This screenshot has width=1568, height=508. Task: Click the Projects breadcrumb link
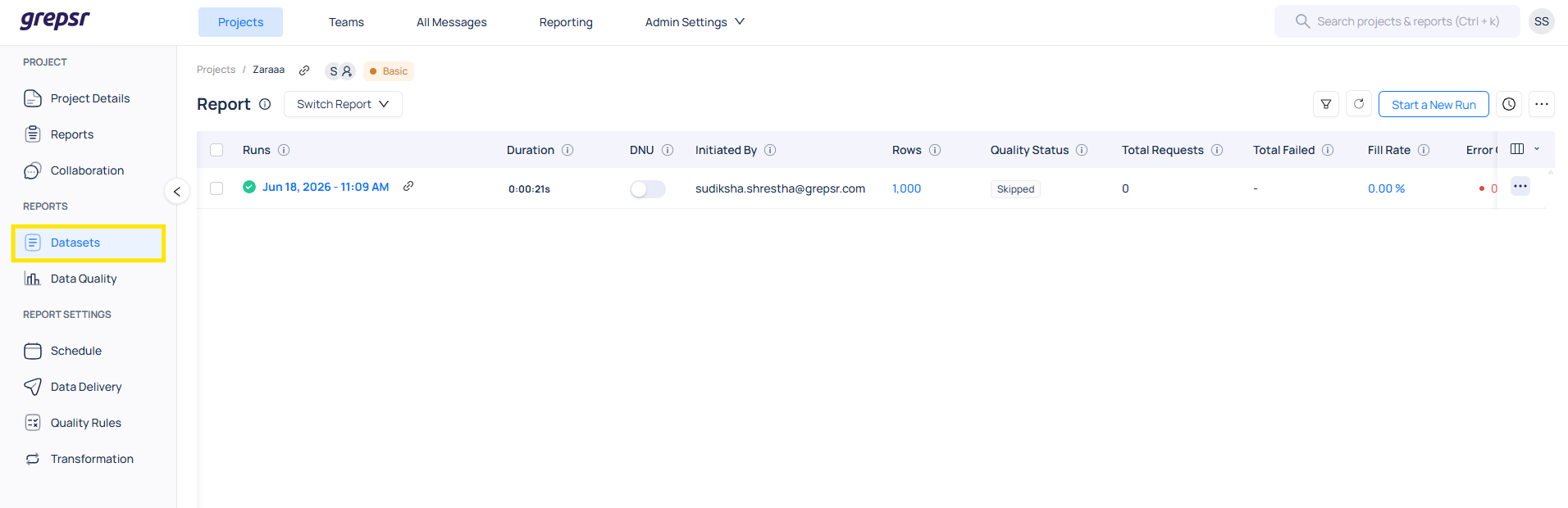pyautogui.click(x=216, y=70)
